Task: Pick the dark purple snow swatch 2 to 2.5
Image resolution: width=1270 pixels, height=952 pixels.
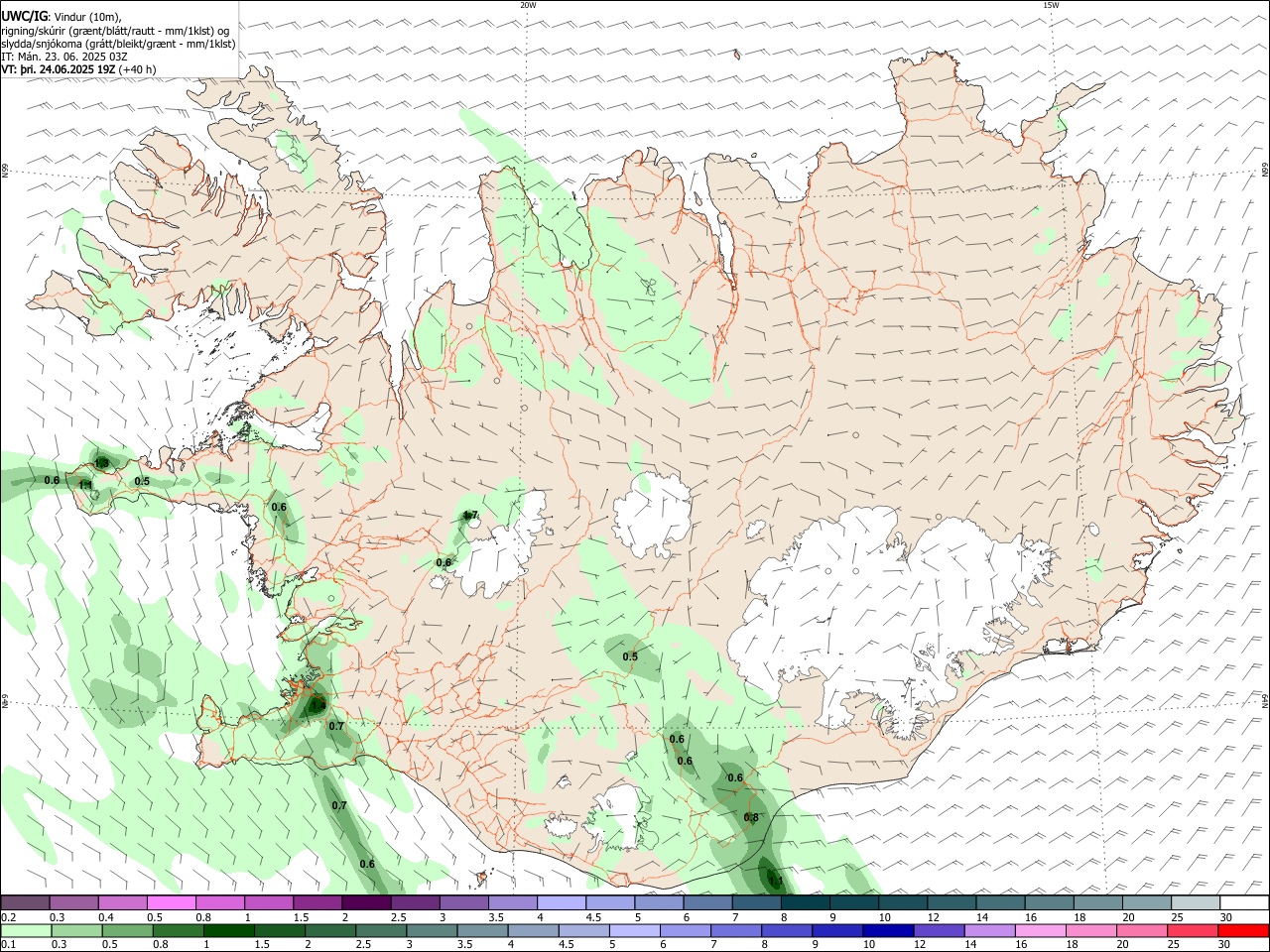Action: pyautogui.click(x=366, y=902)
